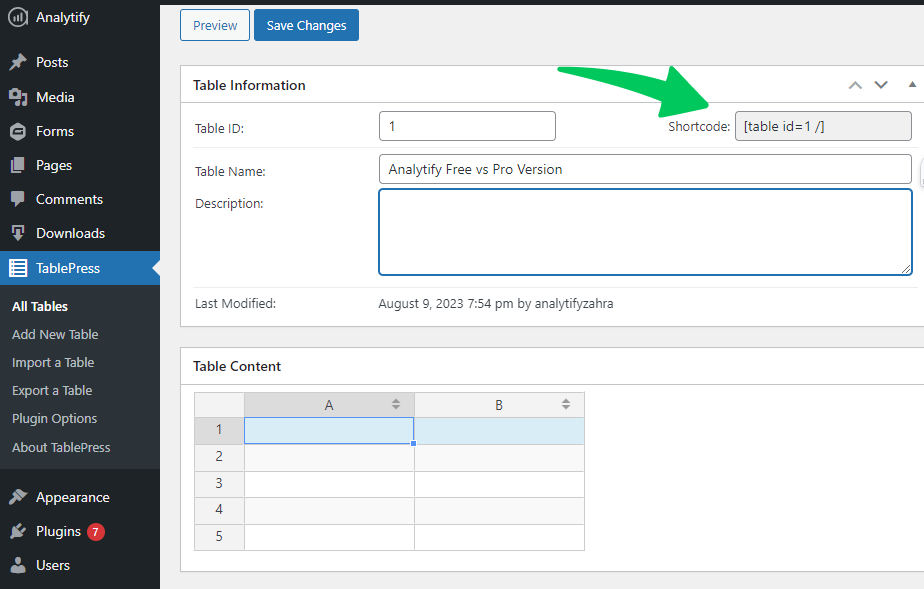Click the Users person icon
The image size is (924, 589).
click(18, 565)
